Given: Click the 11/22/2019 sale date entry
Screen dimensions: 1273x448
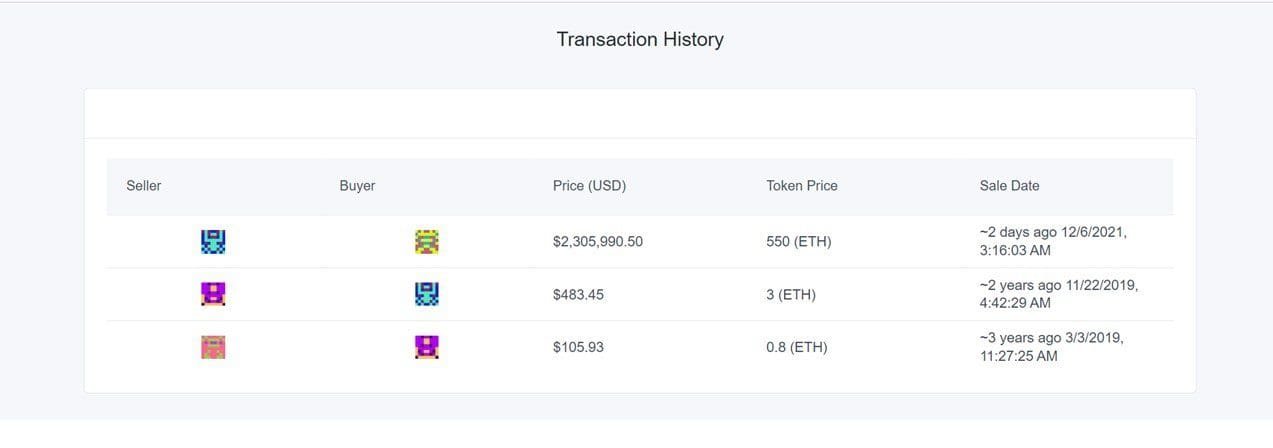Looking at the screenshot, I should (1059, 294).
